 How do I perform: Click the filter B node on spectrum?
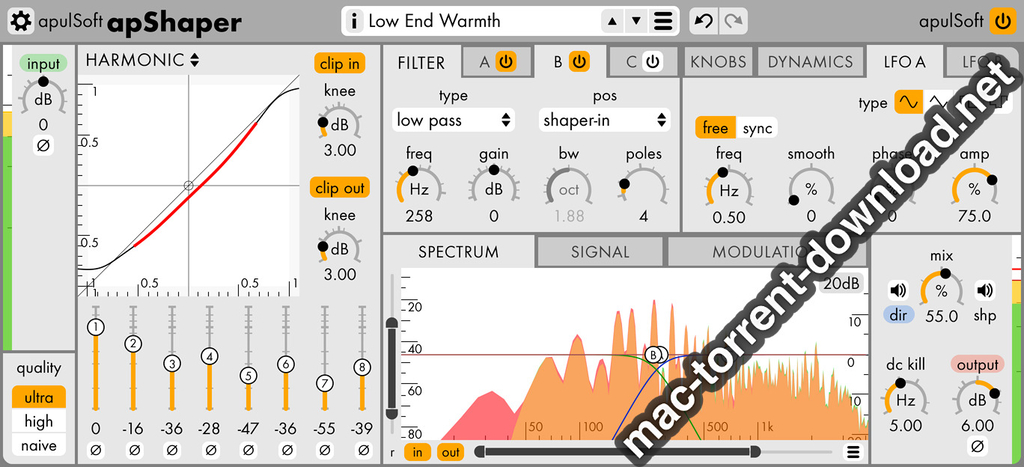point(652,355)
